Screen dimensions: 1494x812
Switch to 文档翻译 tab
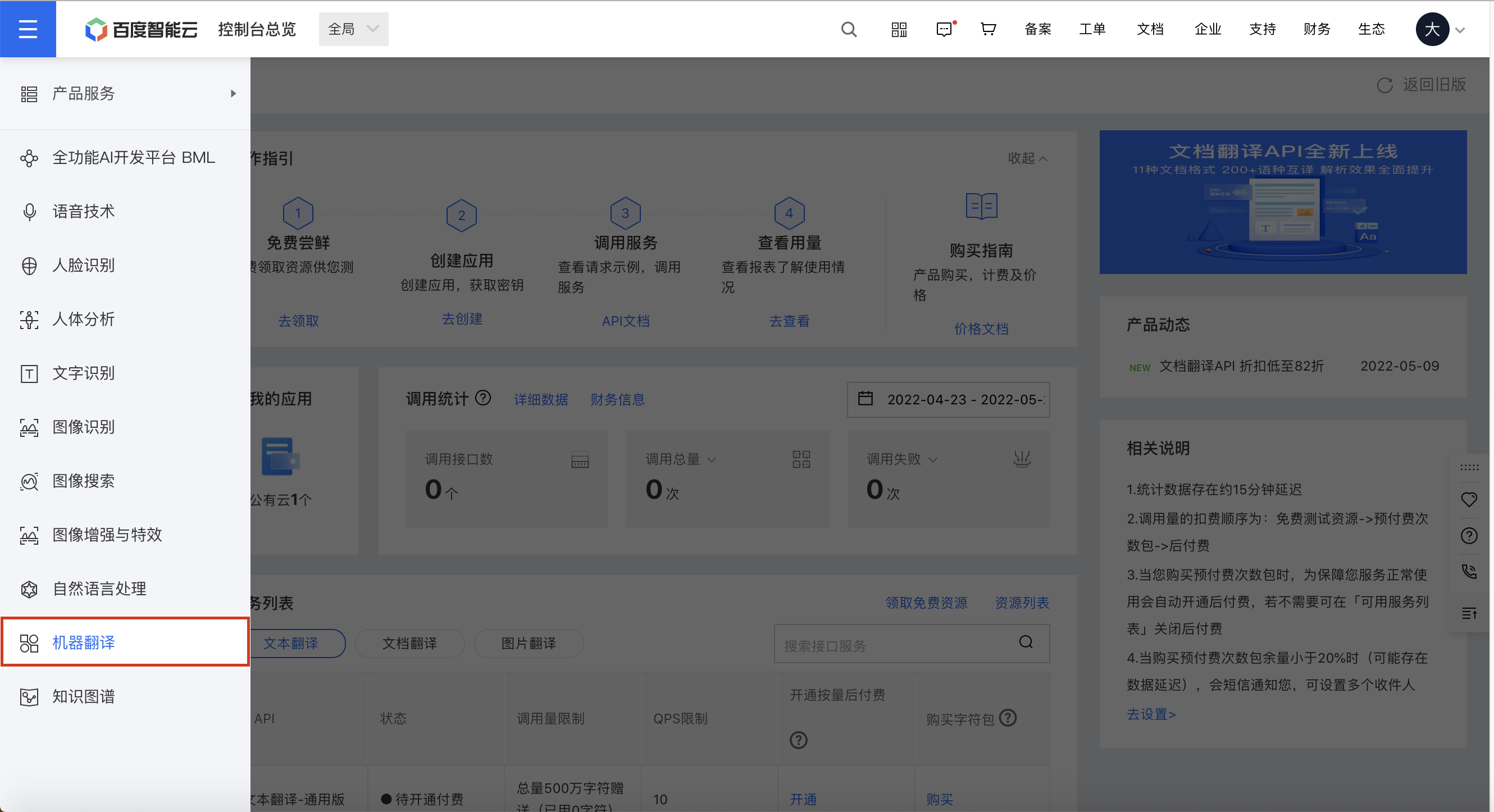(x=409, y=643)
